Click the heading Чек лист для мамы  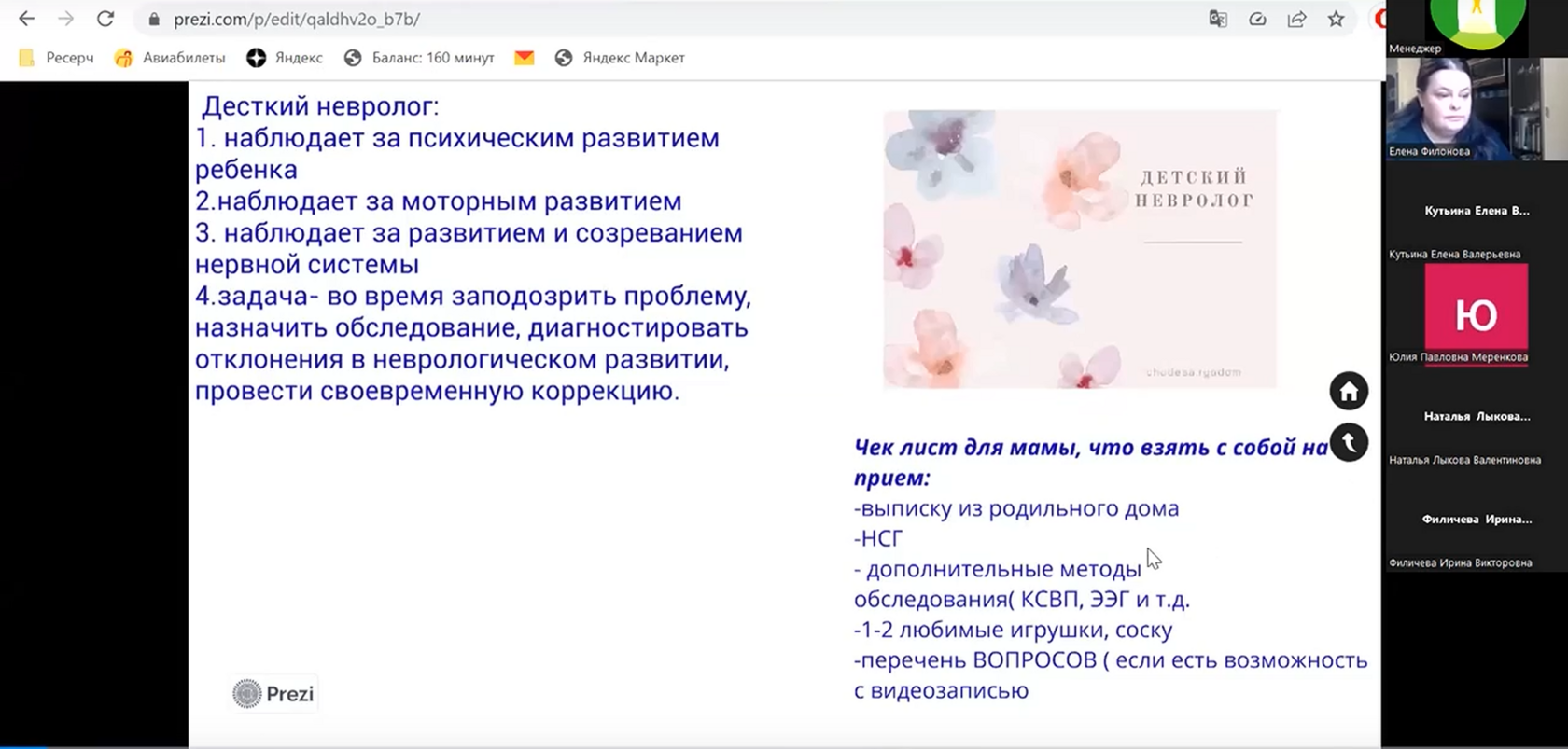point(1091,463)
